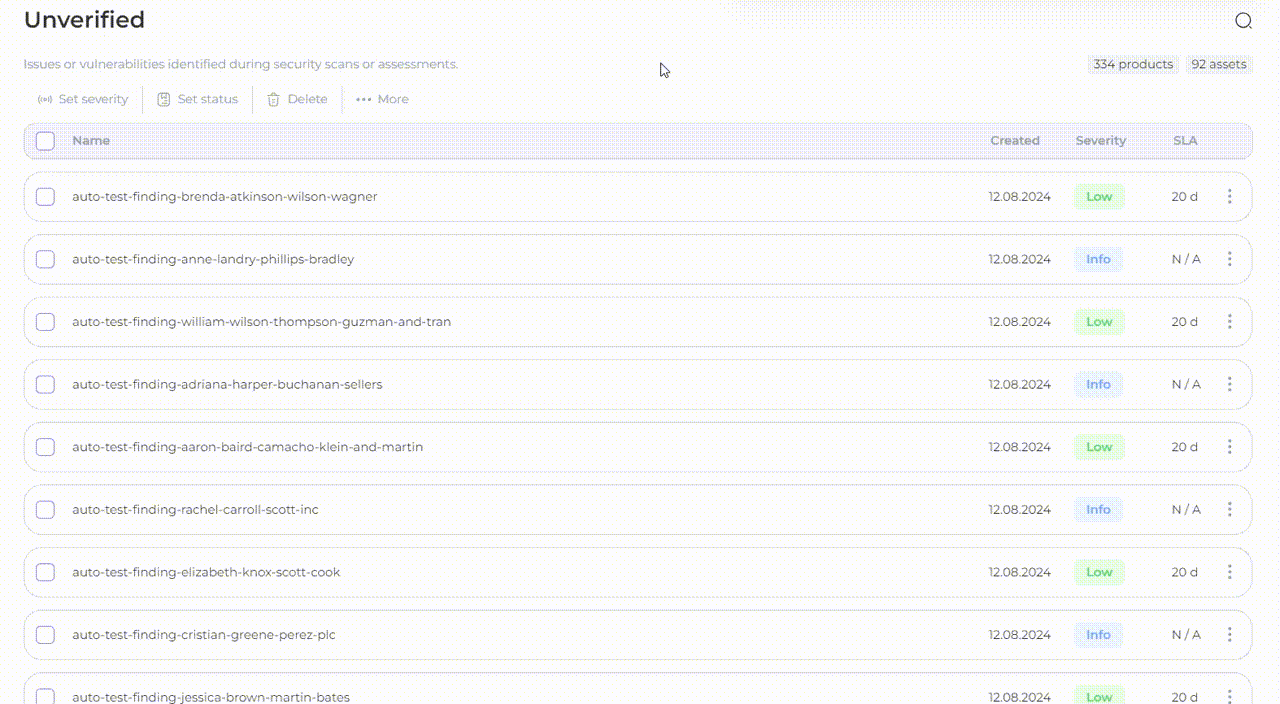The height and width of the screenshot is (704, 1280).
Task: Click the Set severity toolbar icon
Action: [x=44, y=99]
